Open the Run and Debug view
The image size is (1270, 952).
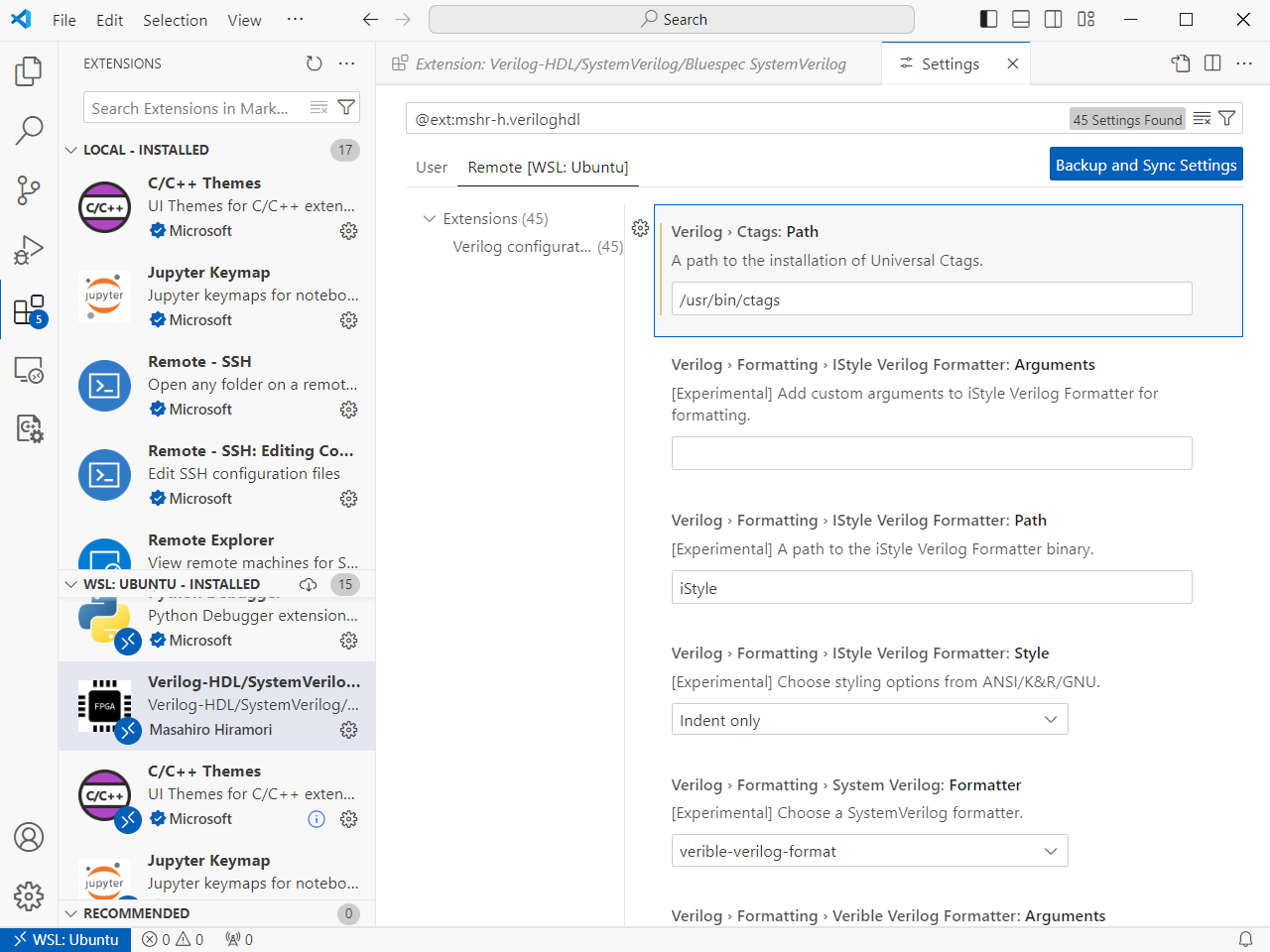(x=29, y=249)
